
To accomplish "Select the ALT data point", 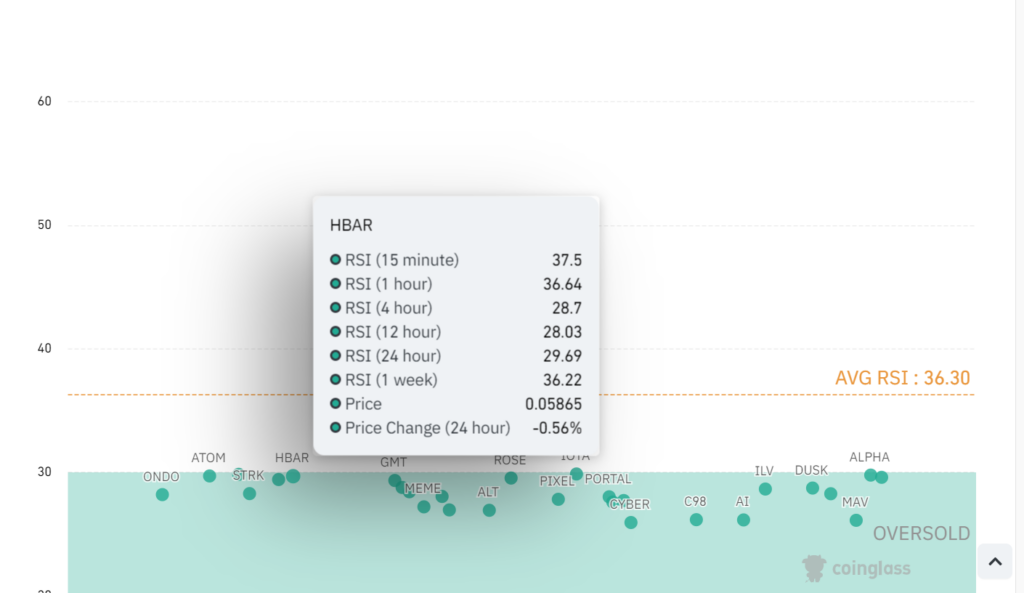I will (489, 510).
